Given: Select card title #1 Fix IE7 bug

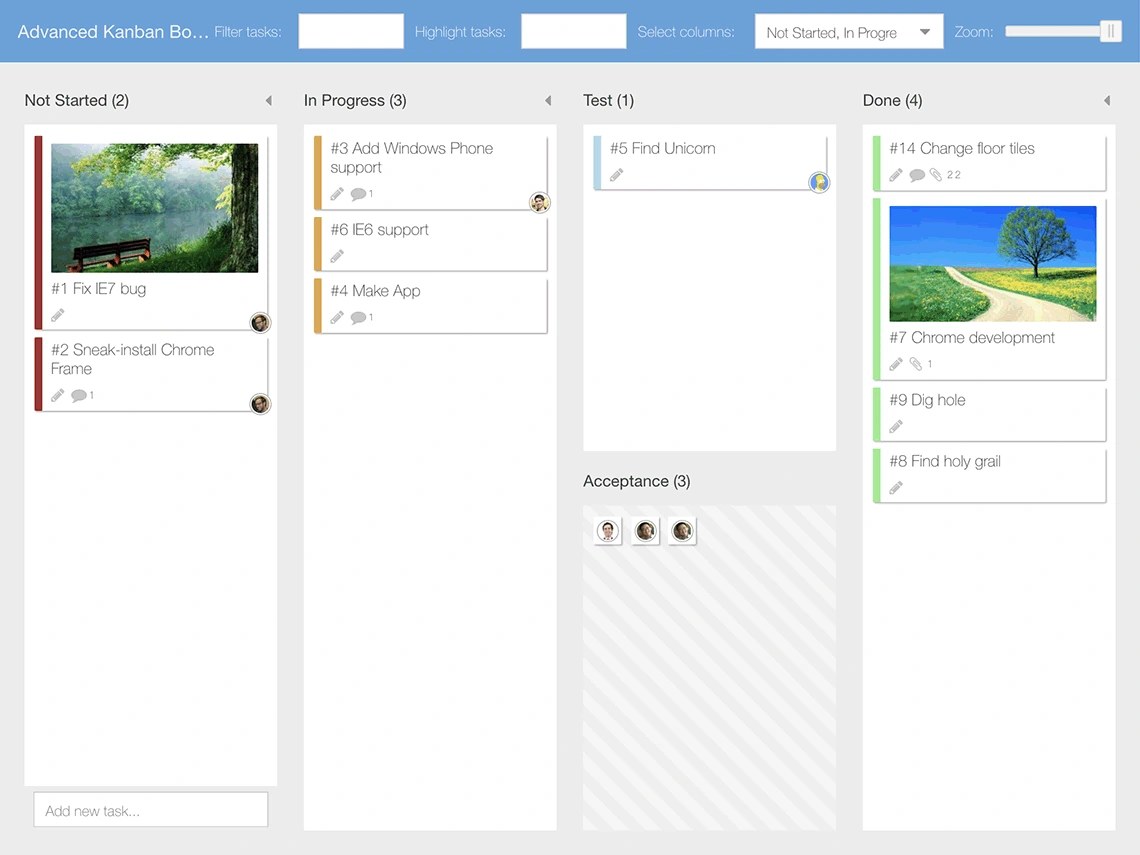Looking at the screenshot, I should pos(99,289).
